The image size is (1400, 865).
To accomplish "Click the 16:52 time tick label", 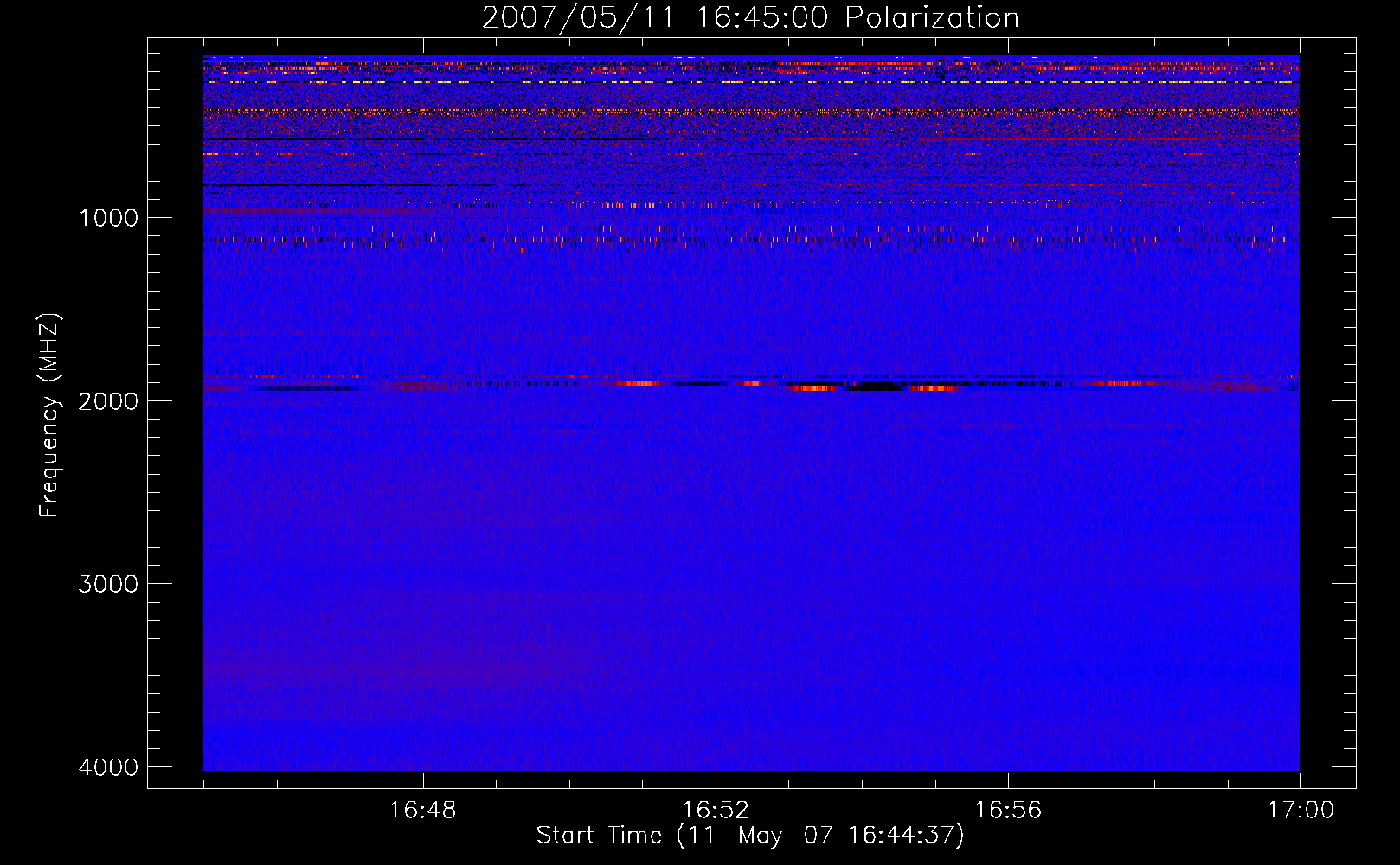I will pyautogui.click(x=715, y=811).
